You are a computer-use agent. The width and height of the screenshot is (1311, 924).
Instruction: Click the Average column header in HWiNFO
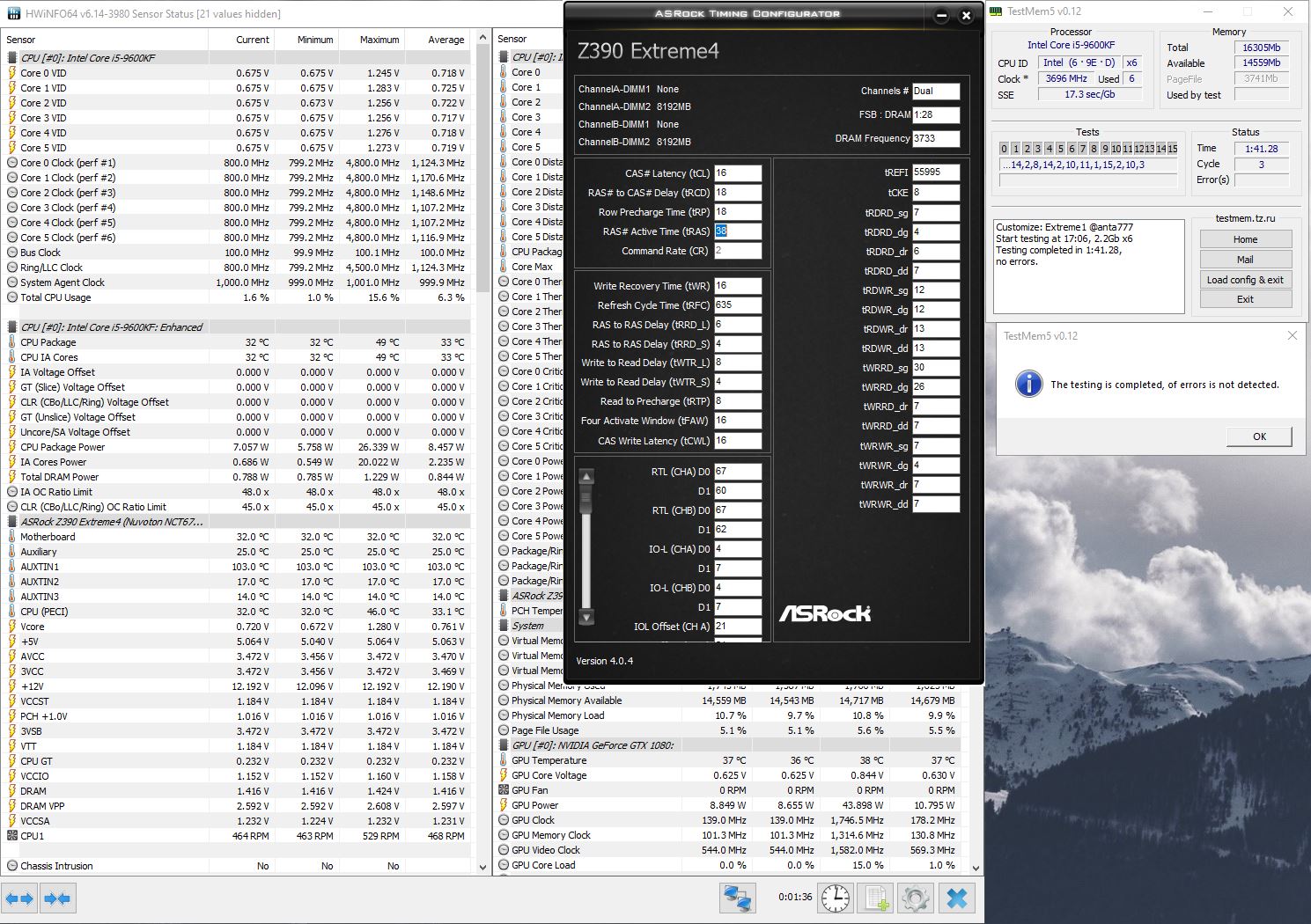[437, 40]
